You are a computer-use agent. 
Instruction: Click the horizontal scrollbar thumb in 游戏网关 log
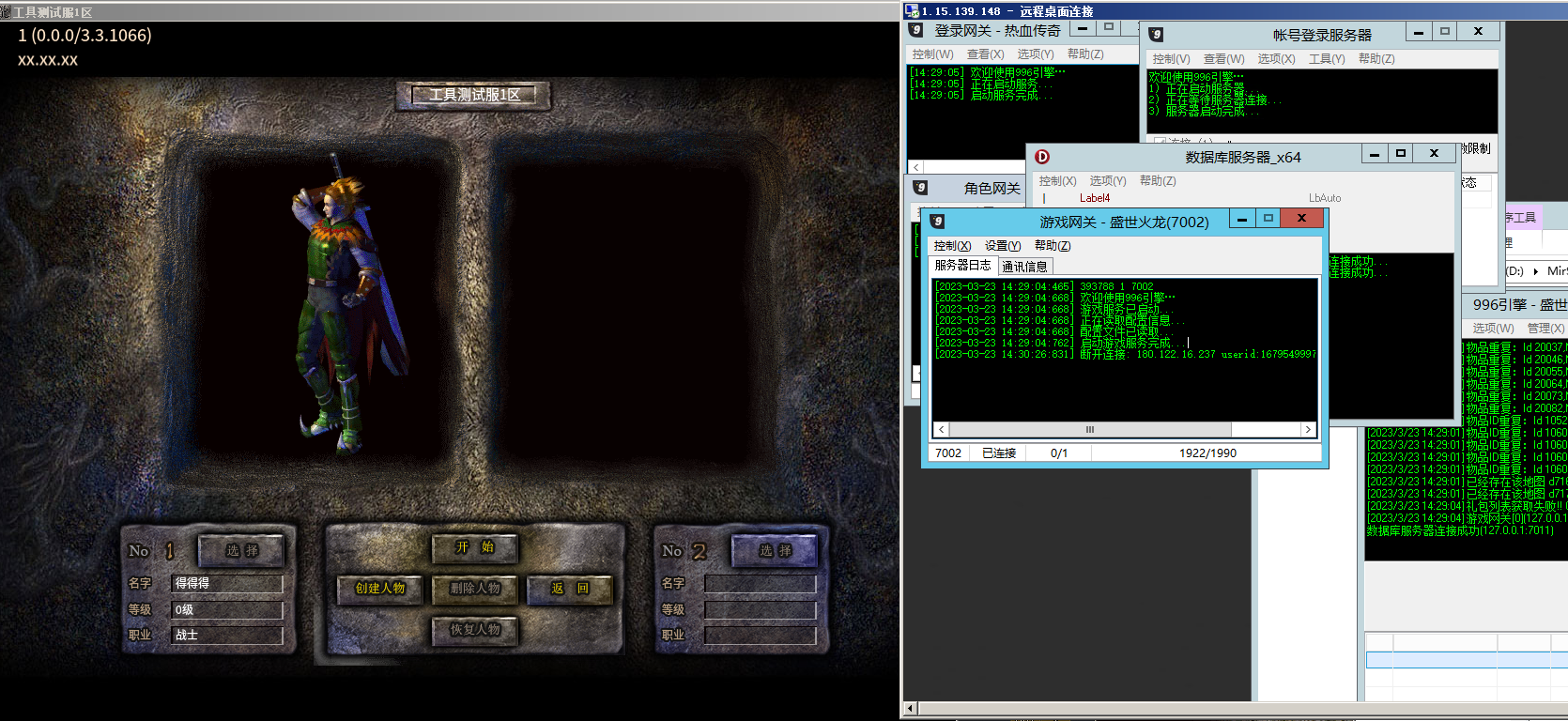pyautogui.click(x=1090, y=429)
